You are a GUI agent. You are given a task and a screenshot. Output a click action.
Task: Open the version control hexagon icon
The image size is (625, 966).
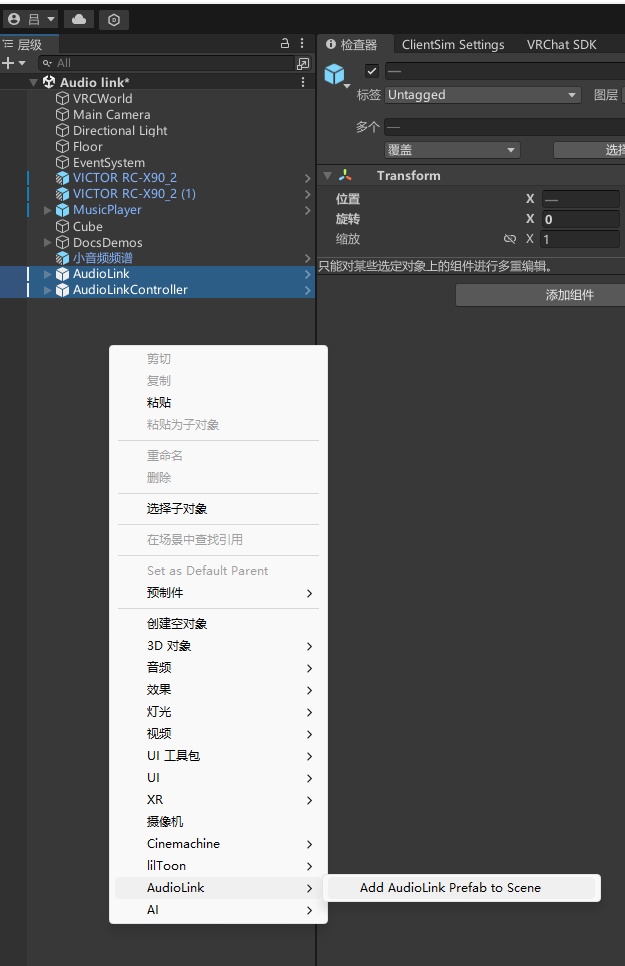click(114, 20)
